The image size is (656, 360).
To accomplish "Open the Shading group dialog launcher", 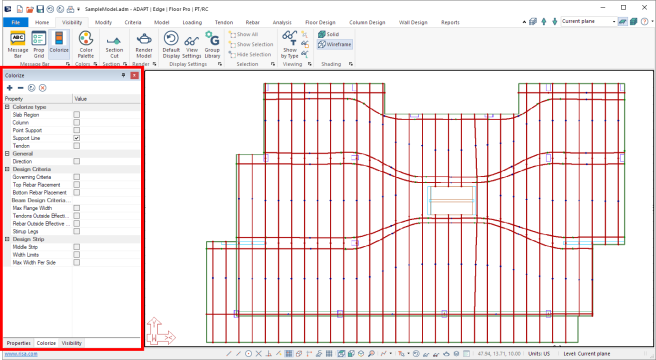I will pyautogui.click(x=351, y=64).
